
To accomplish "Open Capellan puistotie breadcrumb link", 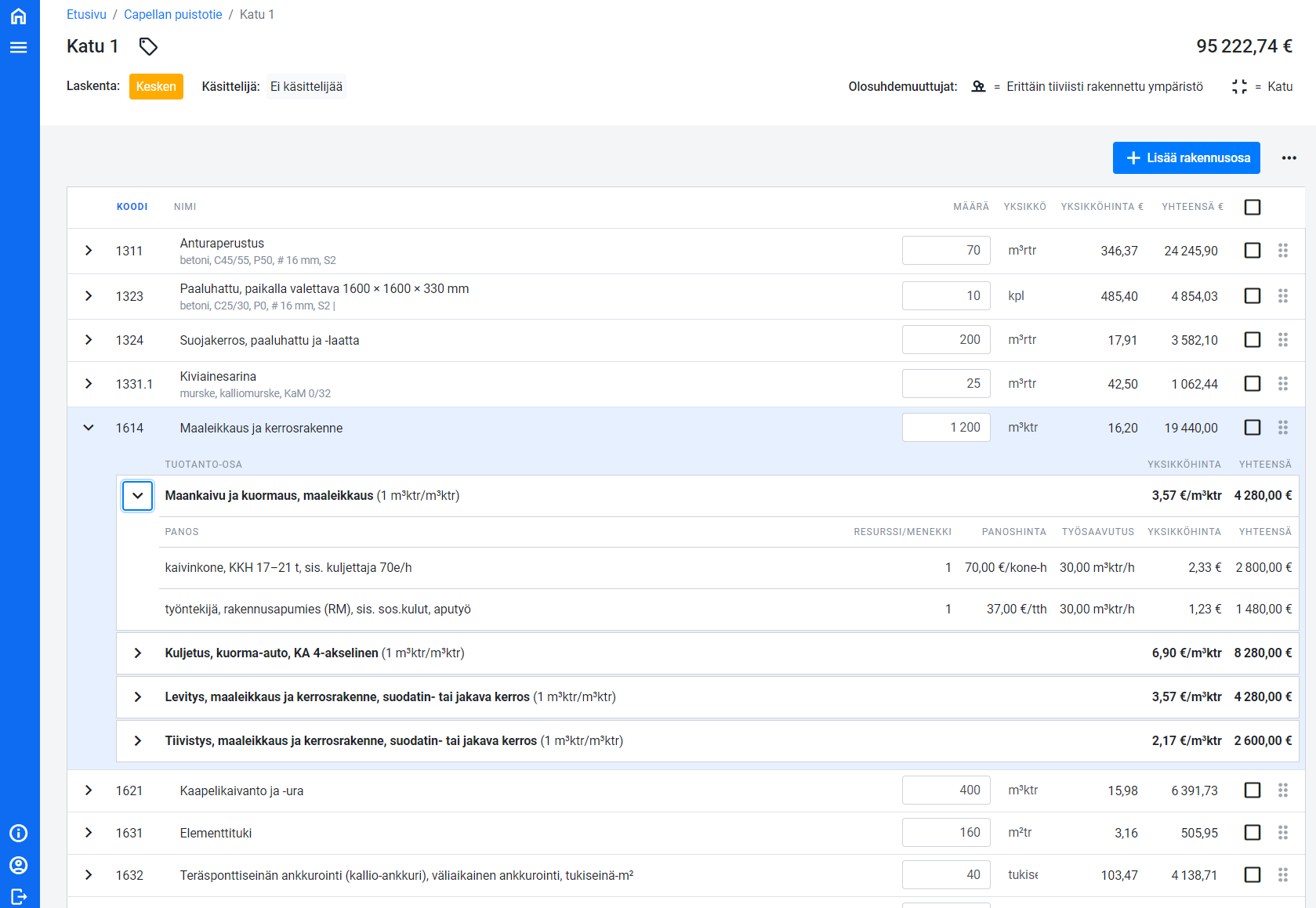I will click(172, 15).
